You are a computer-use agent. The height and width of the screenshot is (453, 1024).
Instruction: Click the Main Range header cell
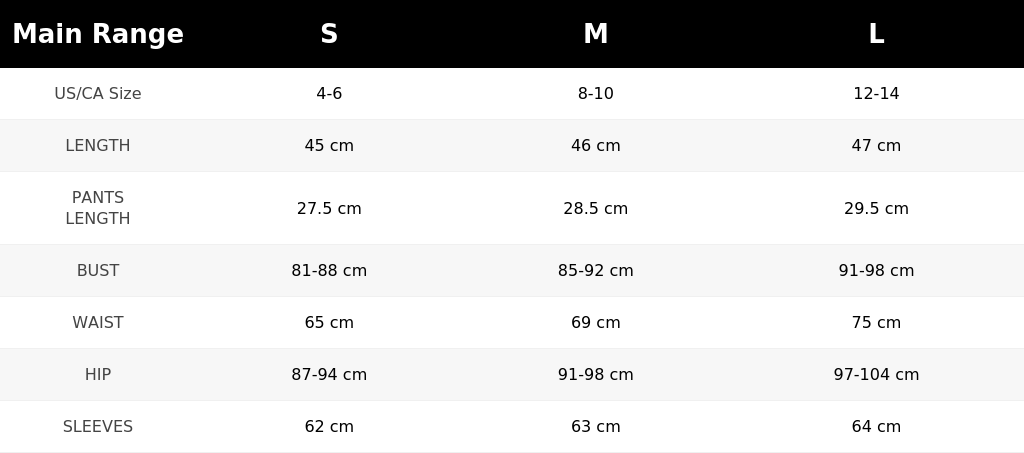98,34
